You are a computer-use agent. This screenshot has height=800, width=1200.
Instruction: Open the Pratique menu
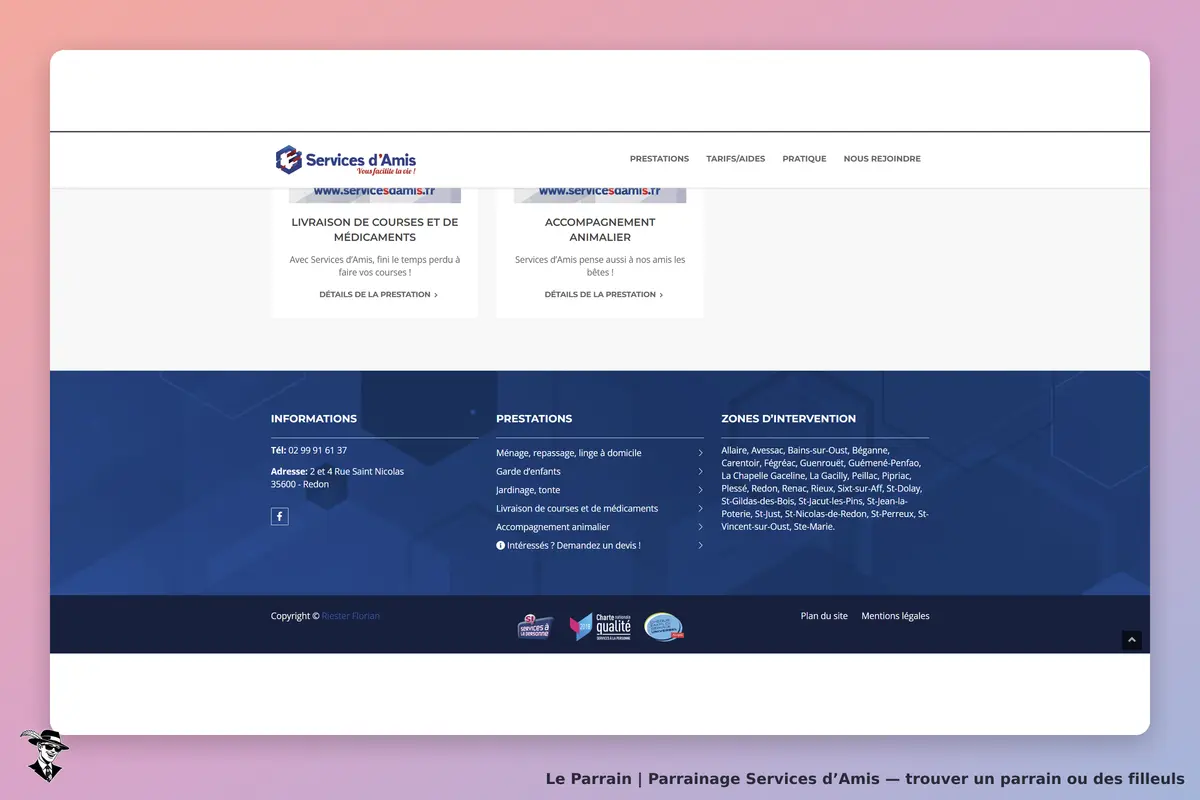804,159
